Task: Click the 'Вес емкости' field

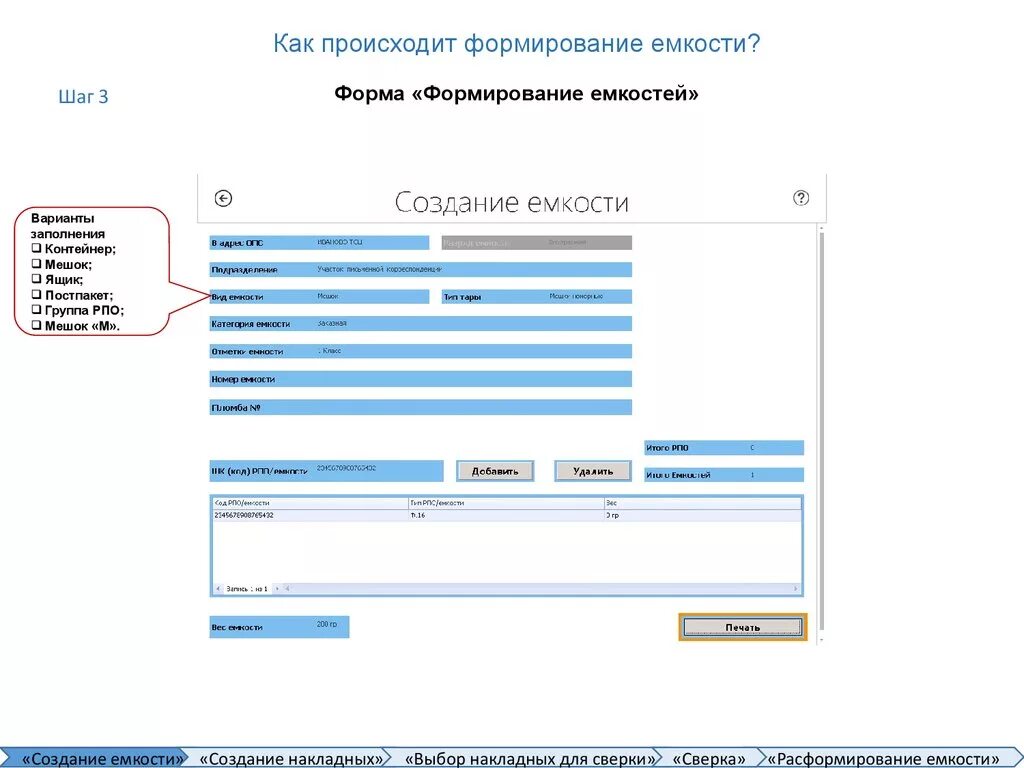Action: (280, 627)
